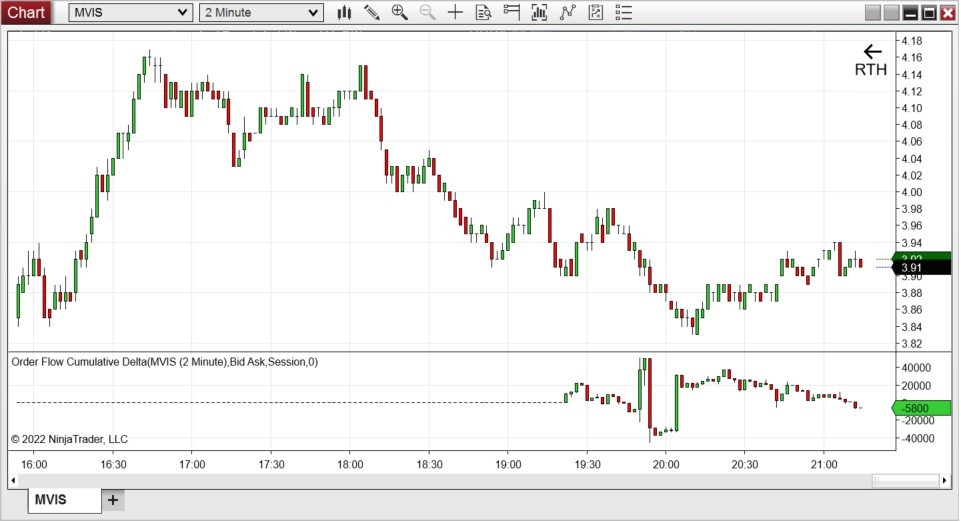The image size is (961, 522).
Task: Show the data box icon
Action: pyautogui.click(x=484, y=12)
